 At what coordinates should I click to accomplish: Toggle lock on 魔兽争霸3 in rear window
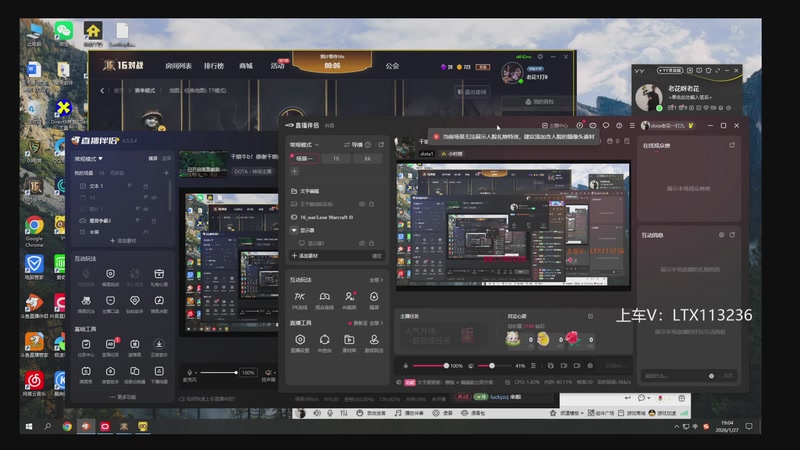tap(153, 220)
